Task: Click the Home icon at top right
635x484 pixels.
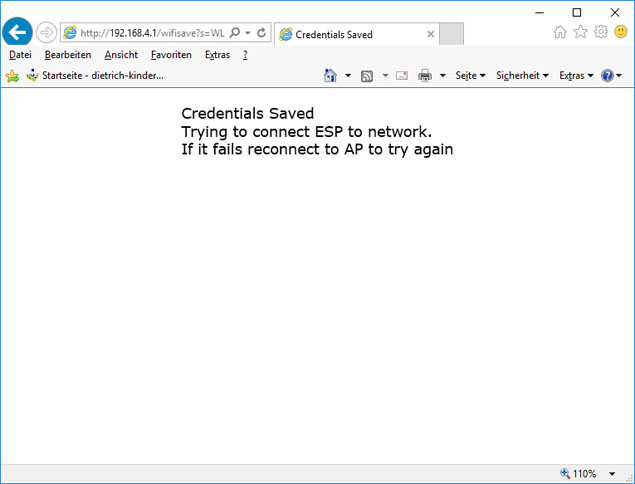Action: pyautogui.click(x=560, y=32)
